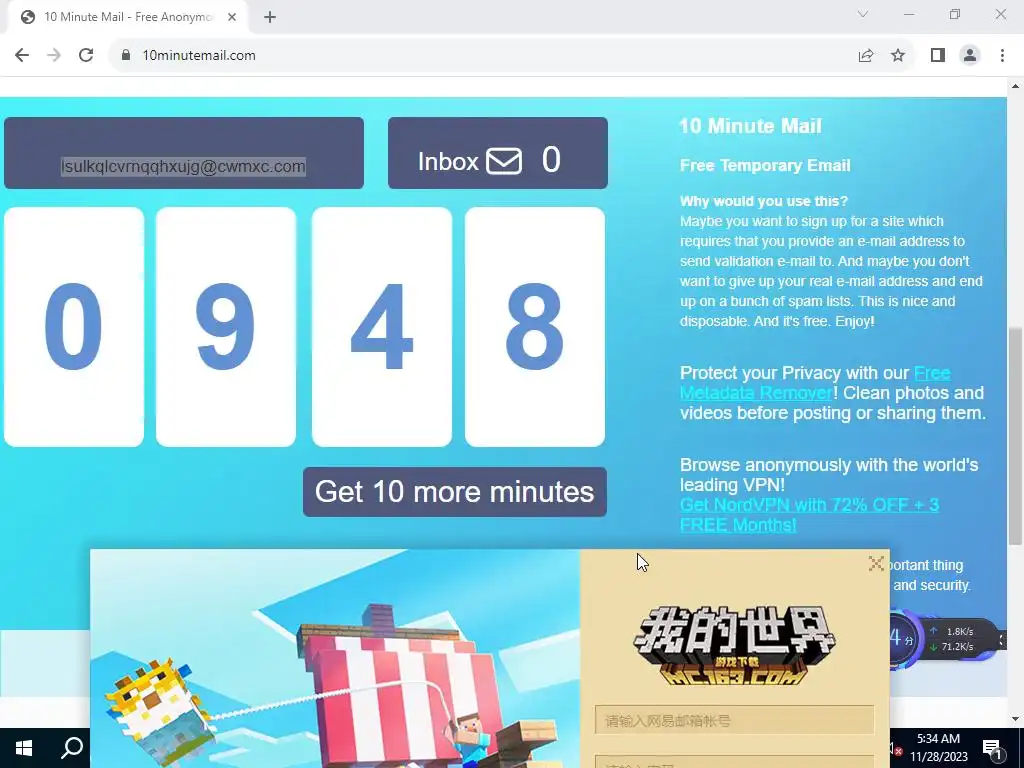The height and width of the screenshot is (768, 1024).
Task: Click the inbox count 0
Action: pos(551,160)
